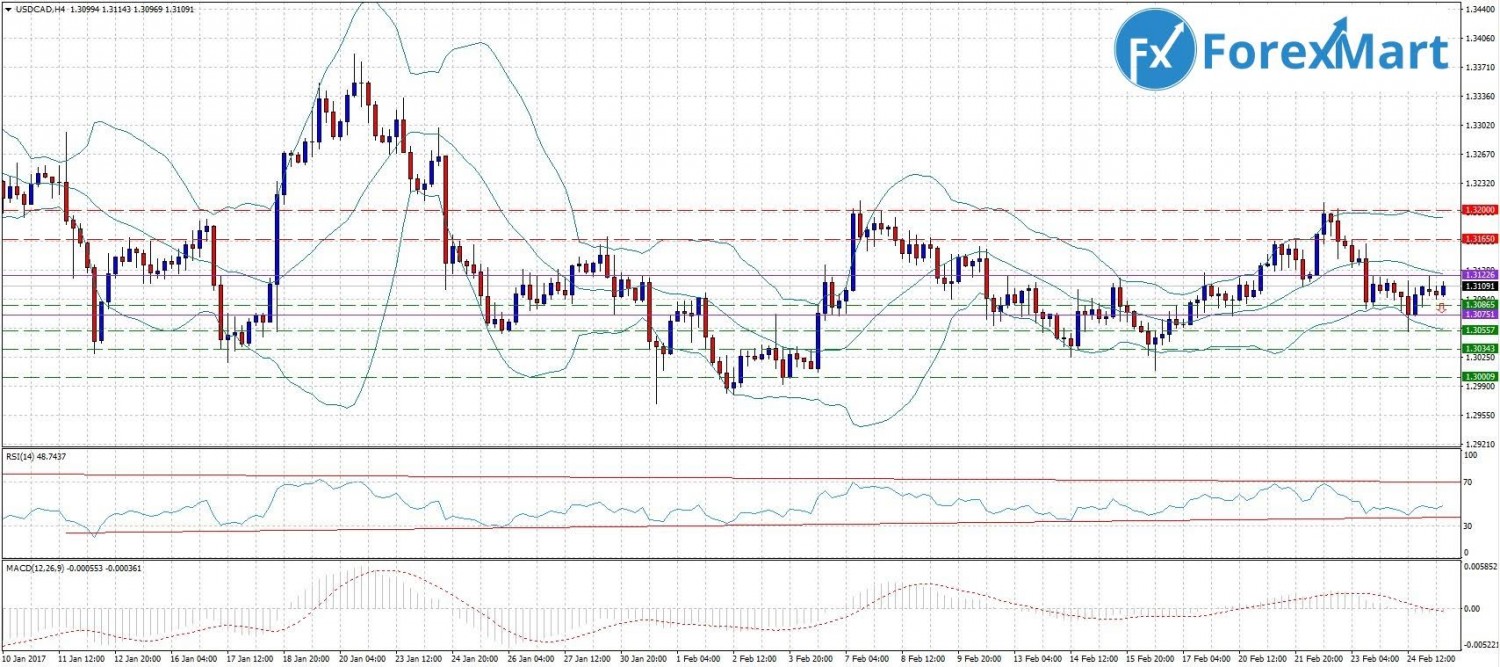Click the red 1.32000 resistance price label
Screen dimensions: 1500x667
pyautogui.click(x=1478, y=210)
